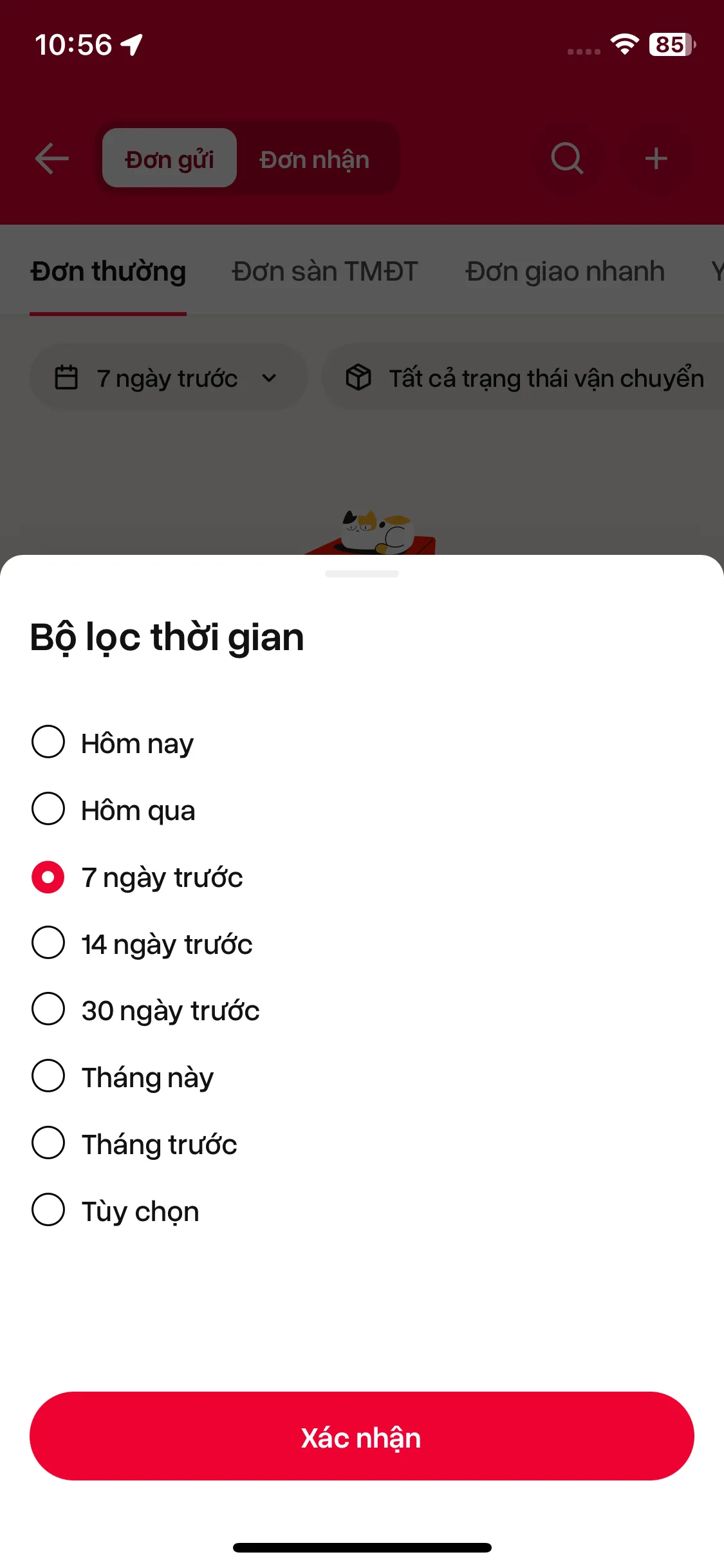Image resolution: width=724 pixels, height=1568 pixels.
Task: Choose 30 ngày trước option
Action: [x=48, y=1009]
